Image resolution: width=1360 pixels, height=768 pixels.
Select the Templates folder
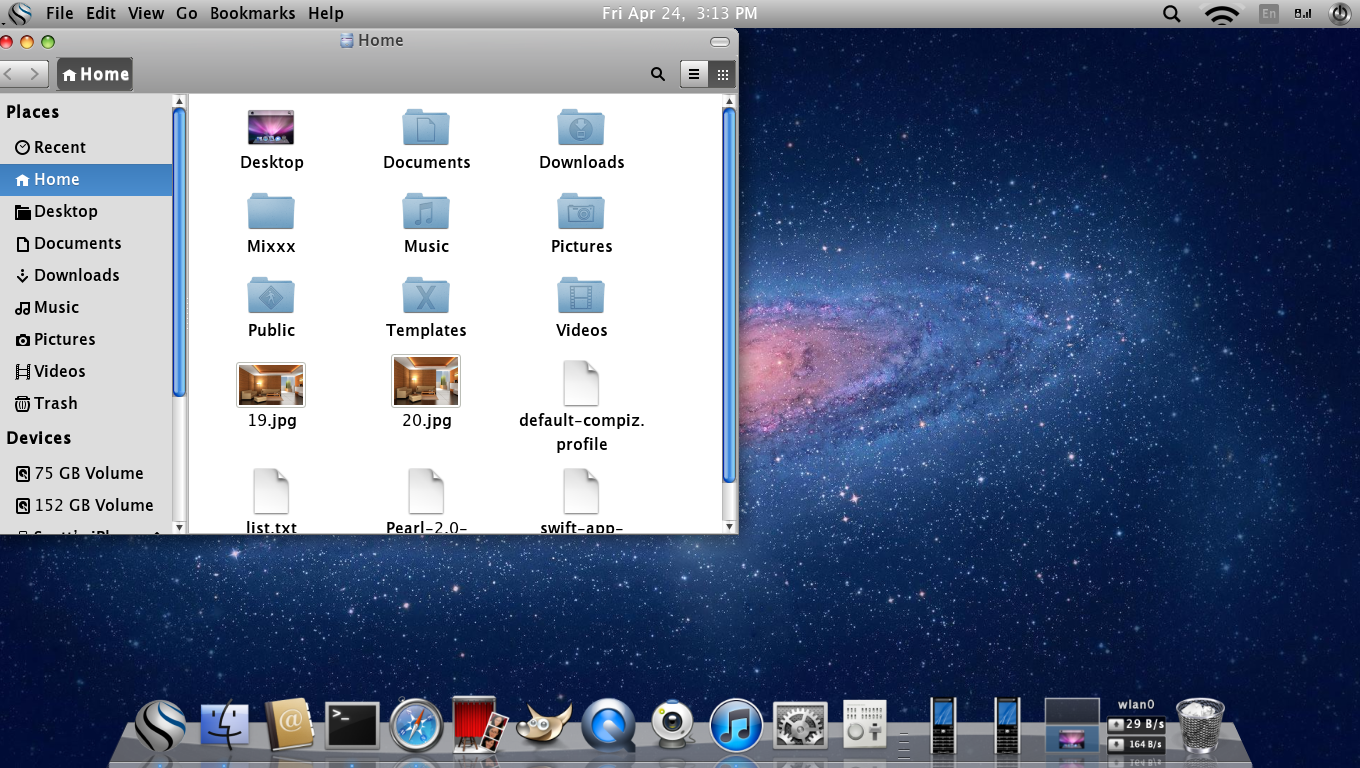pos(426,295)
